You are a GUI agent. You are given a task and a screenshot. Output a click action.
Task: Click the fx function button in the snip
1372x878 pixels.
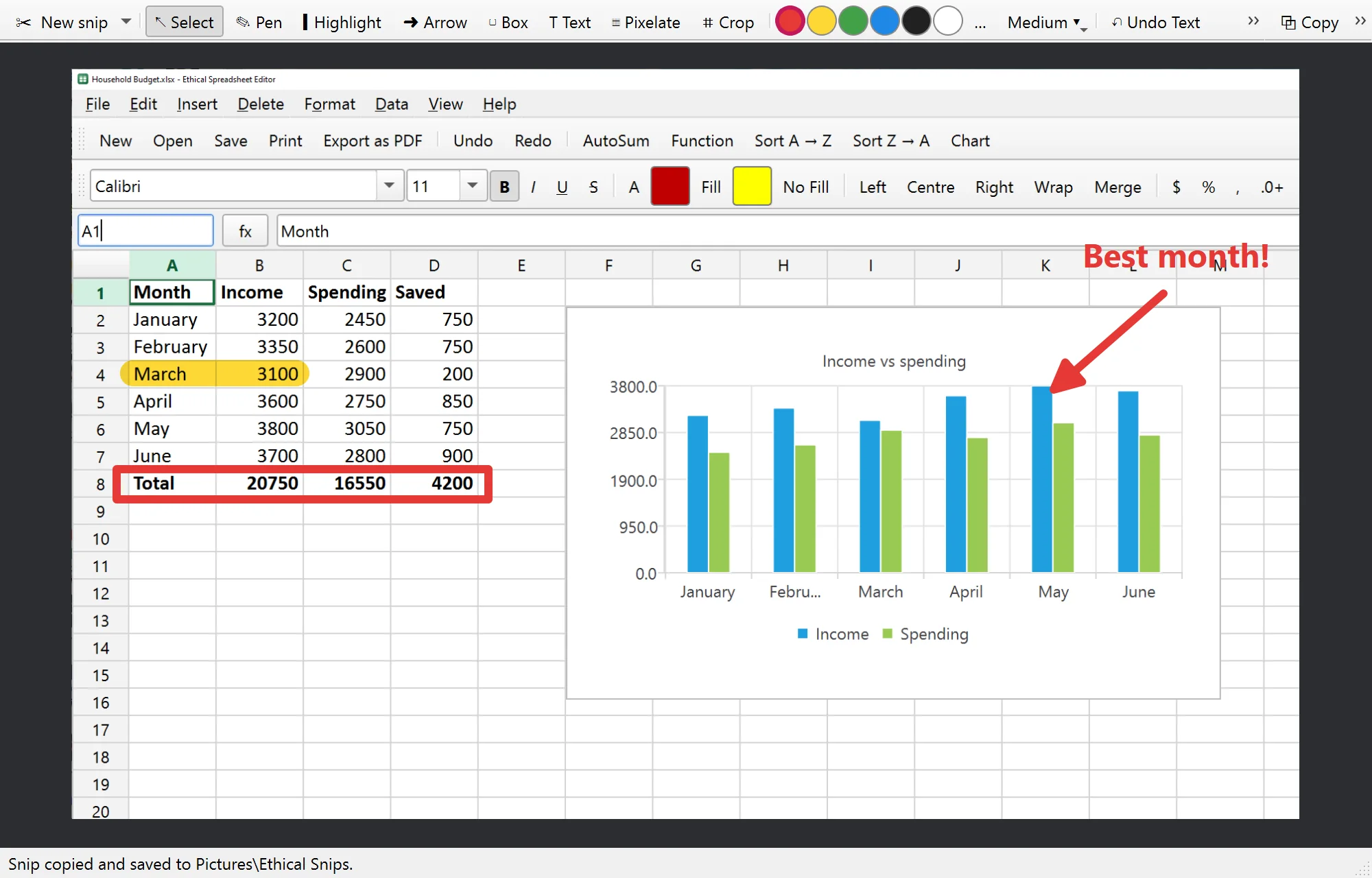click(x=245, y=231)
